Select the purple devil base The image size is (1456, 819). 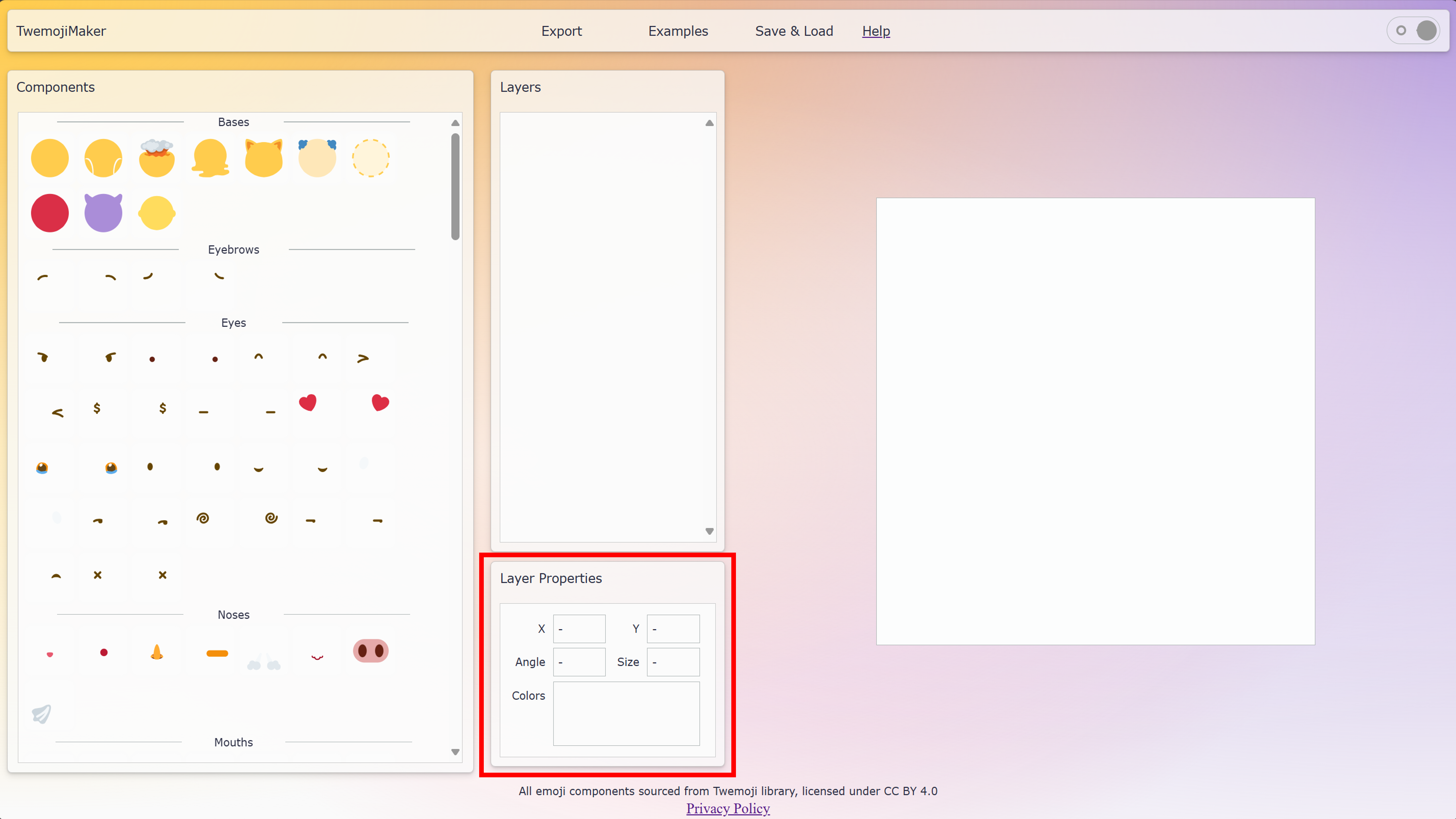[x=103, y=212]
